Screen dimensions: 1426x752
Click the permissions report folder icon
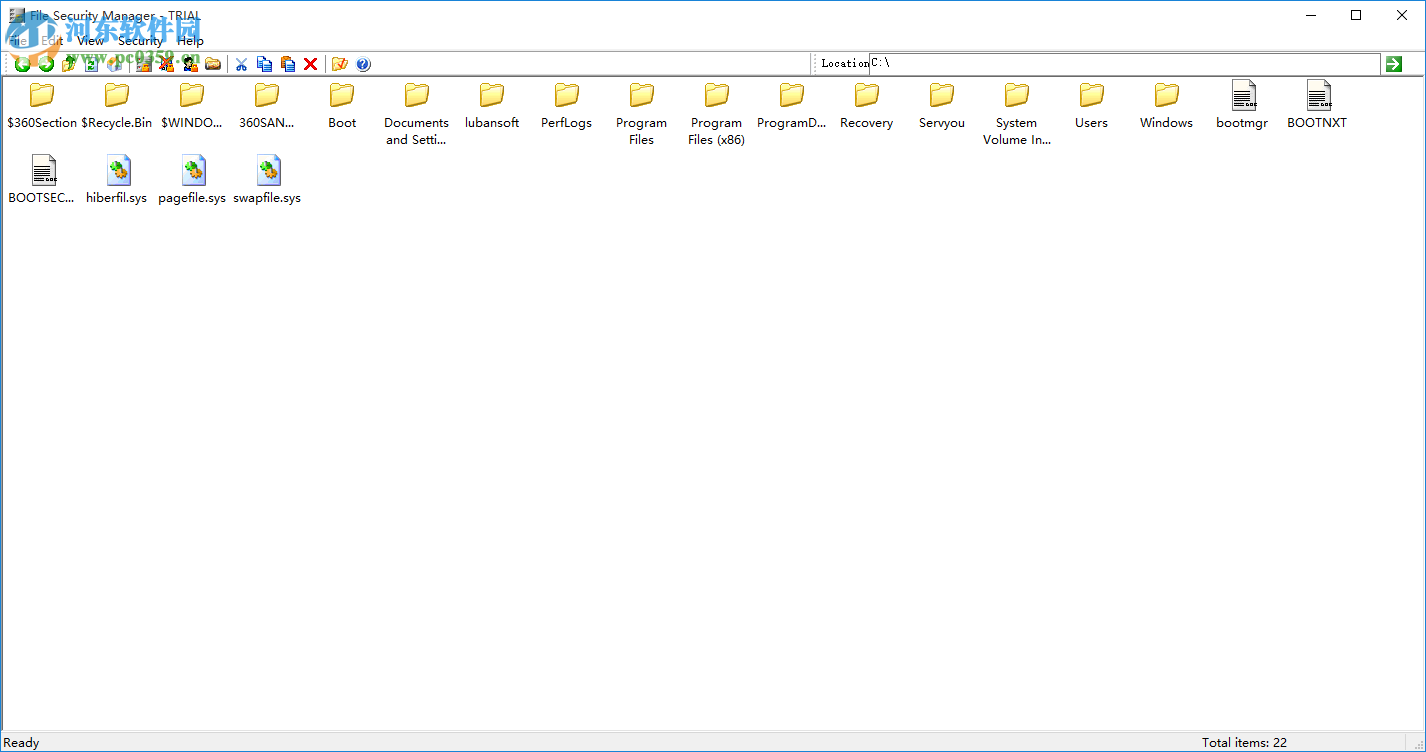click(x=213, y=64)
